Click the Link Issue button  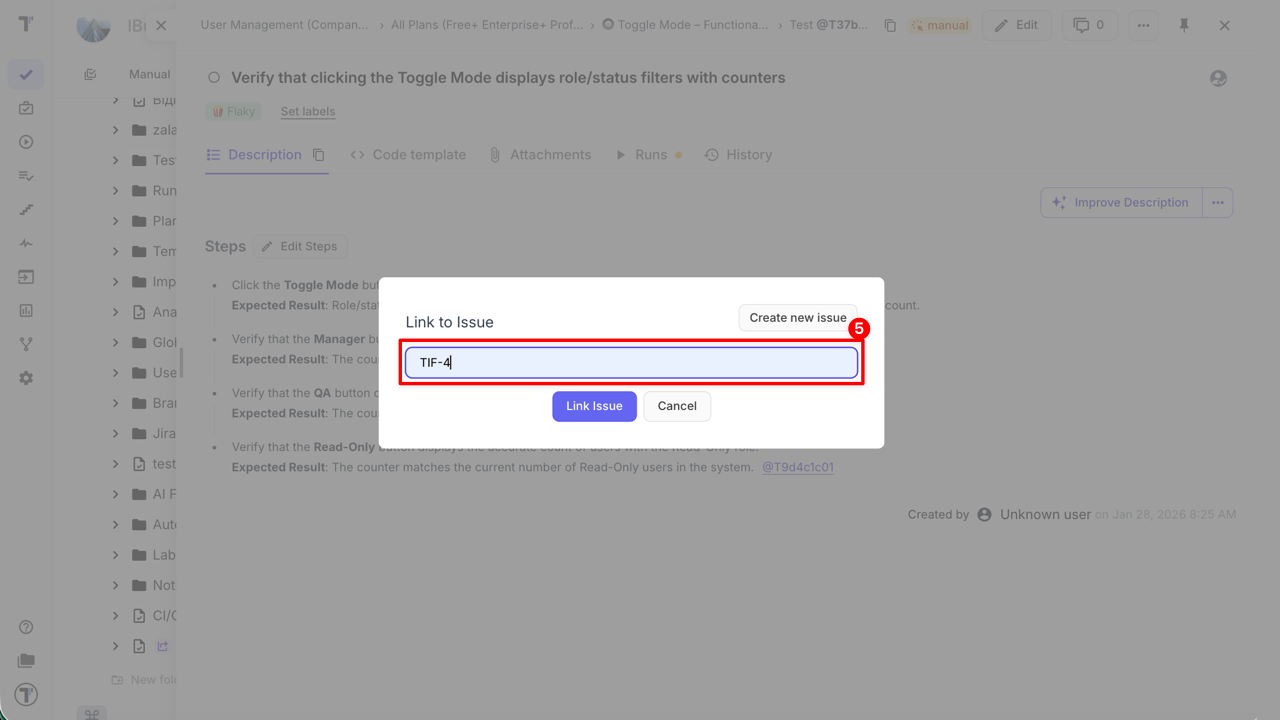coord(594,406)
